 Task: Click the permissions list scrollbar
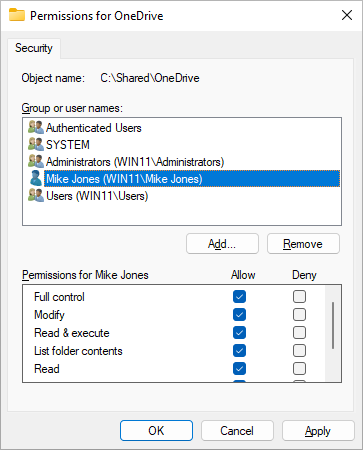click(333, 325)
